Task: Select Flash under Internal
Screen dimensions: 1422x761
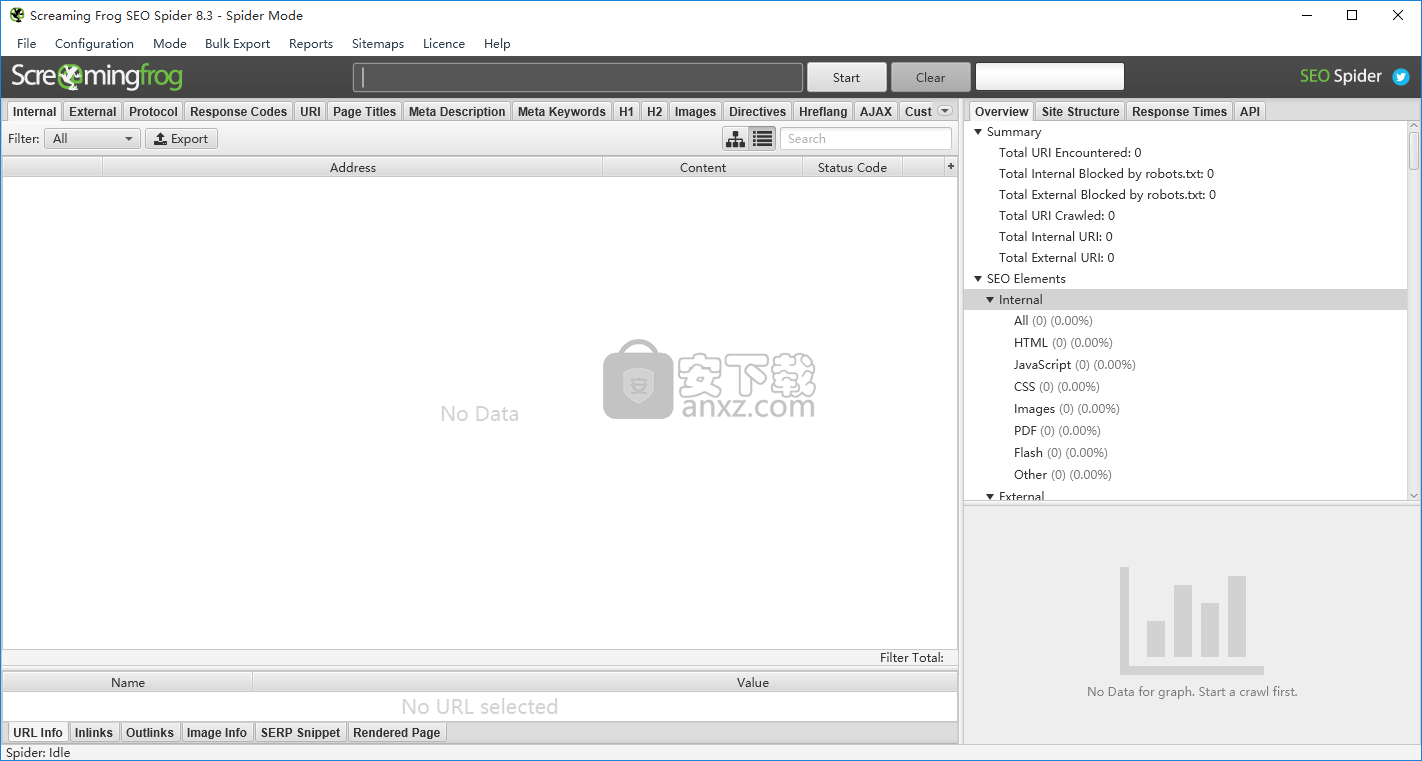Action: [x=1061, y=453]
